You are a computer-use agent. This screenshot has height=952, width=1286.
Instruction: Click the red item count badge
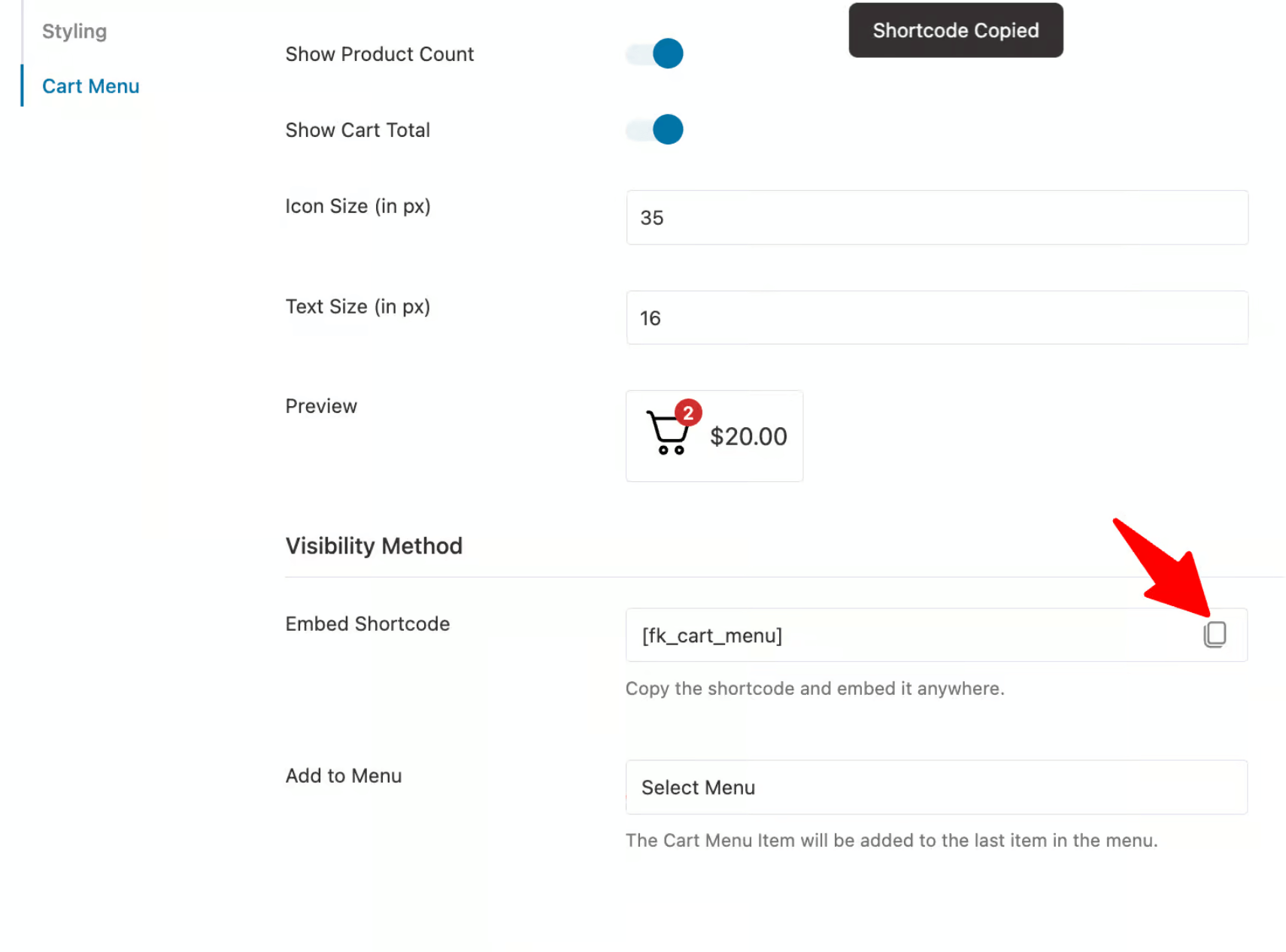[x=687, y=412]
